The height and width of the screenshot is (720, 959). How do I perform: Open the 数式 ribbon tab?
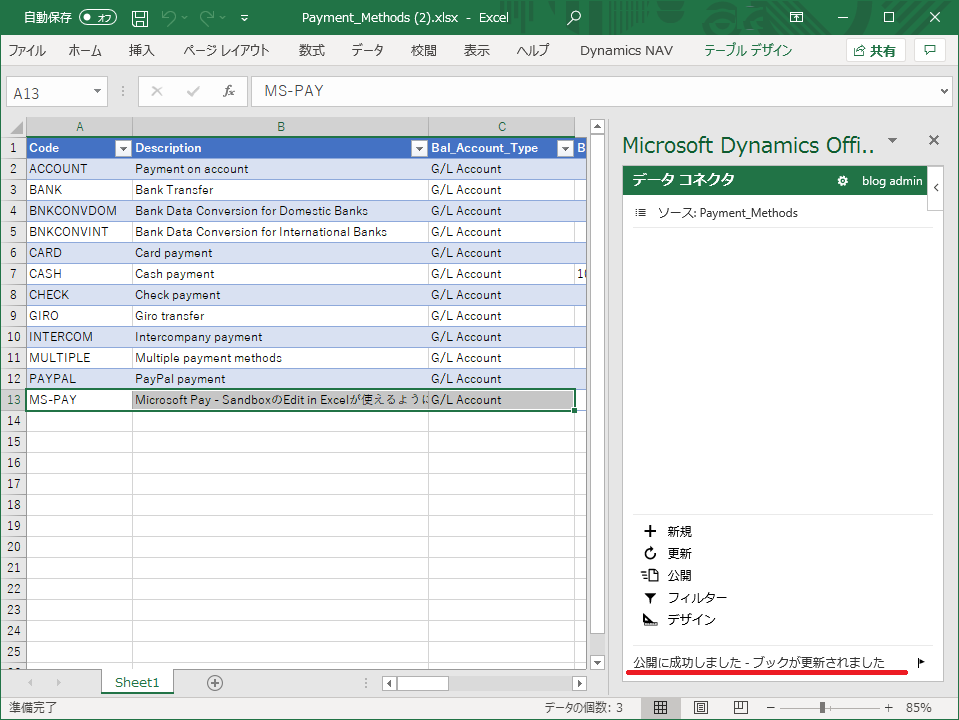311,50
